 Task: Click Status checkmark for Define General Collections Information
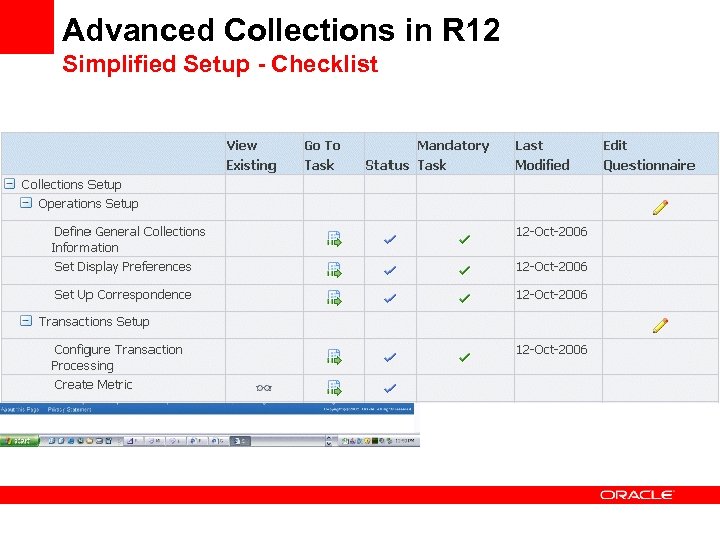coord(390,239)
